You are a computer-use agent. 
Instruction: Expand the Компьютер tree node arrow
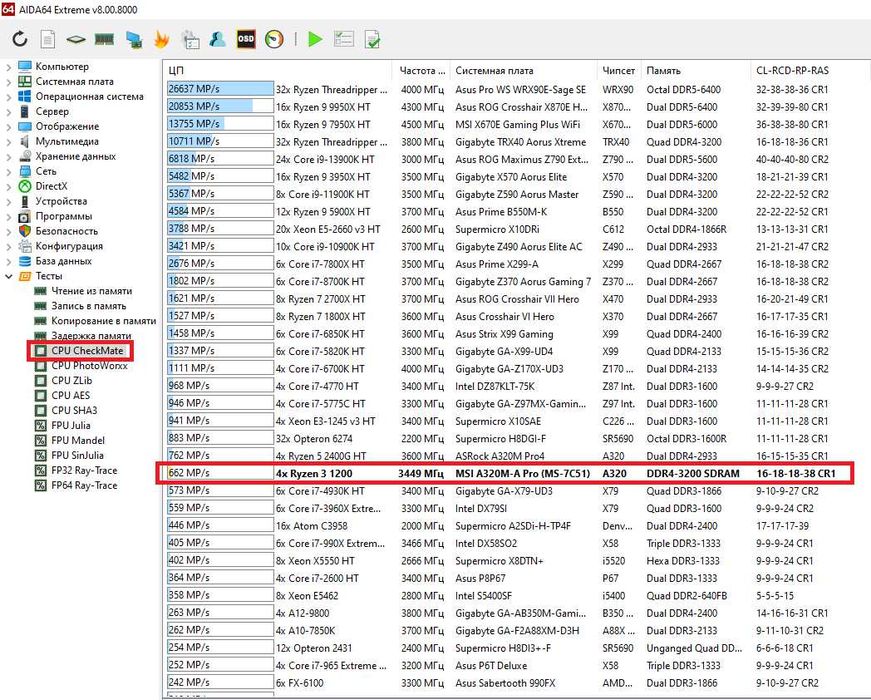pos(8,67)
